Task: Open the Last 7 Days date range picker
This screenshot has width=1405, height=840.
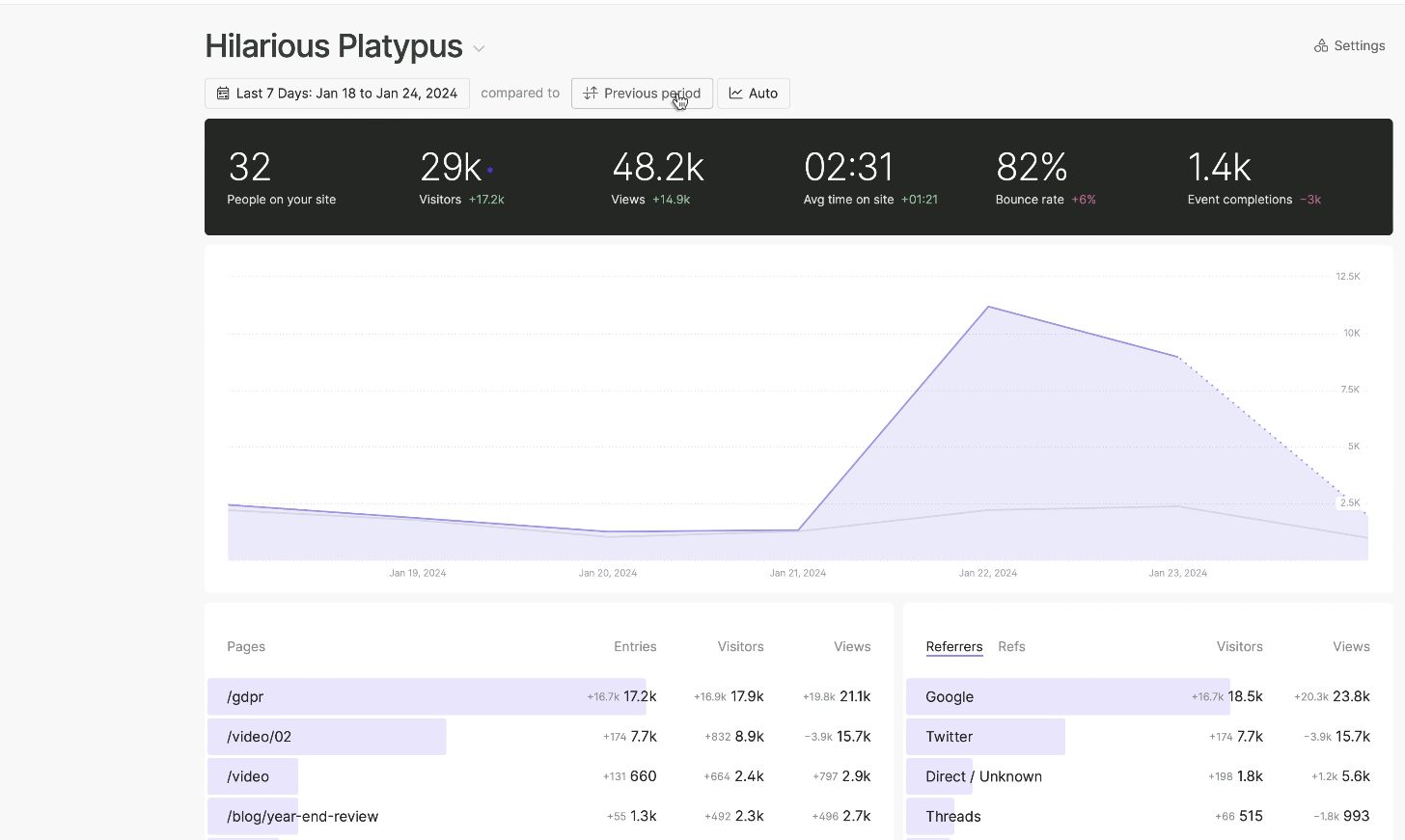Action: (x=336, y=93)
